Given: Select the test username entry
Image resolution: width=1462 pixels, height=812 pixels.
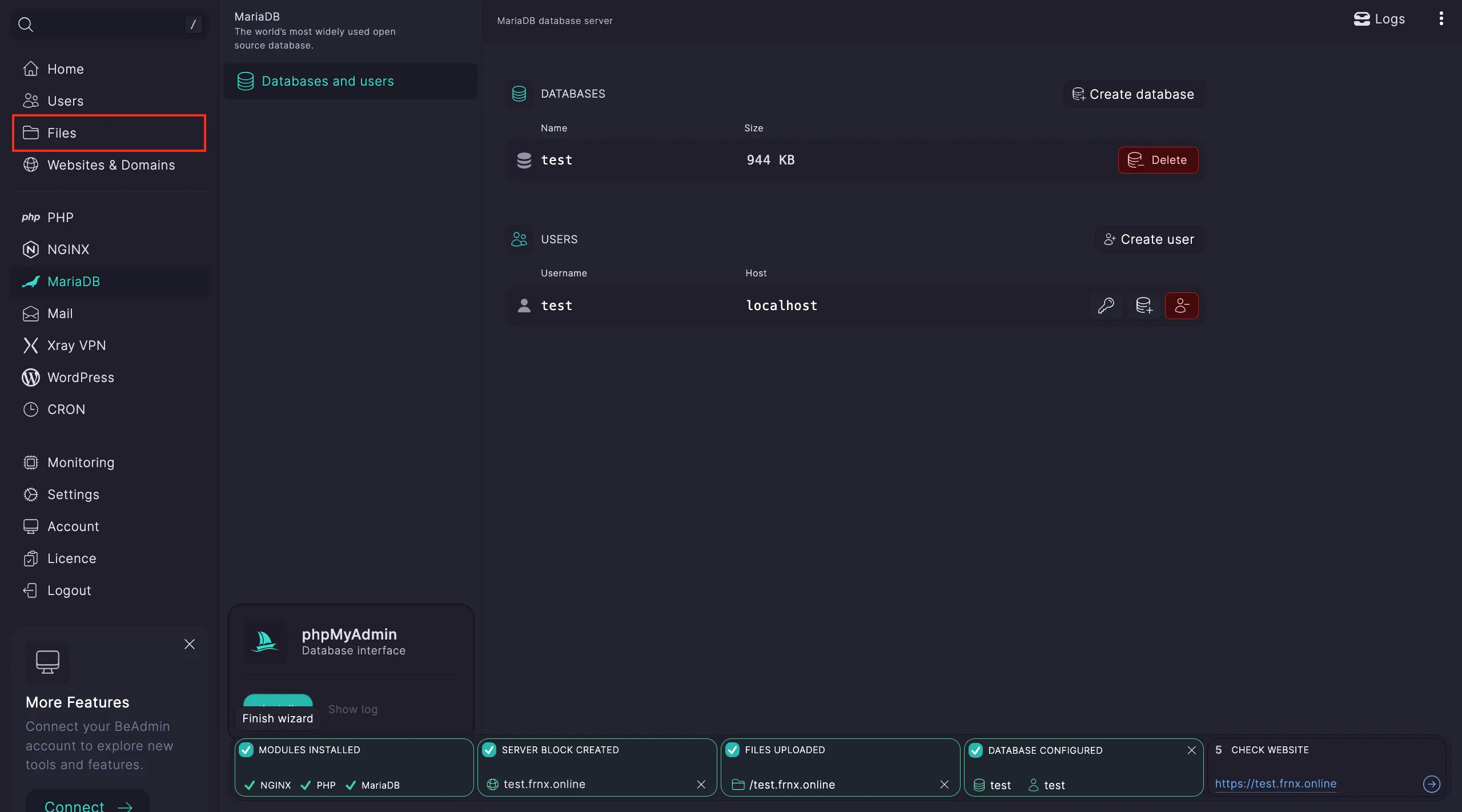Looking at the screenshot, I should tap(557, 305).
